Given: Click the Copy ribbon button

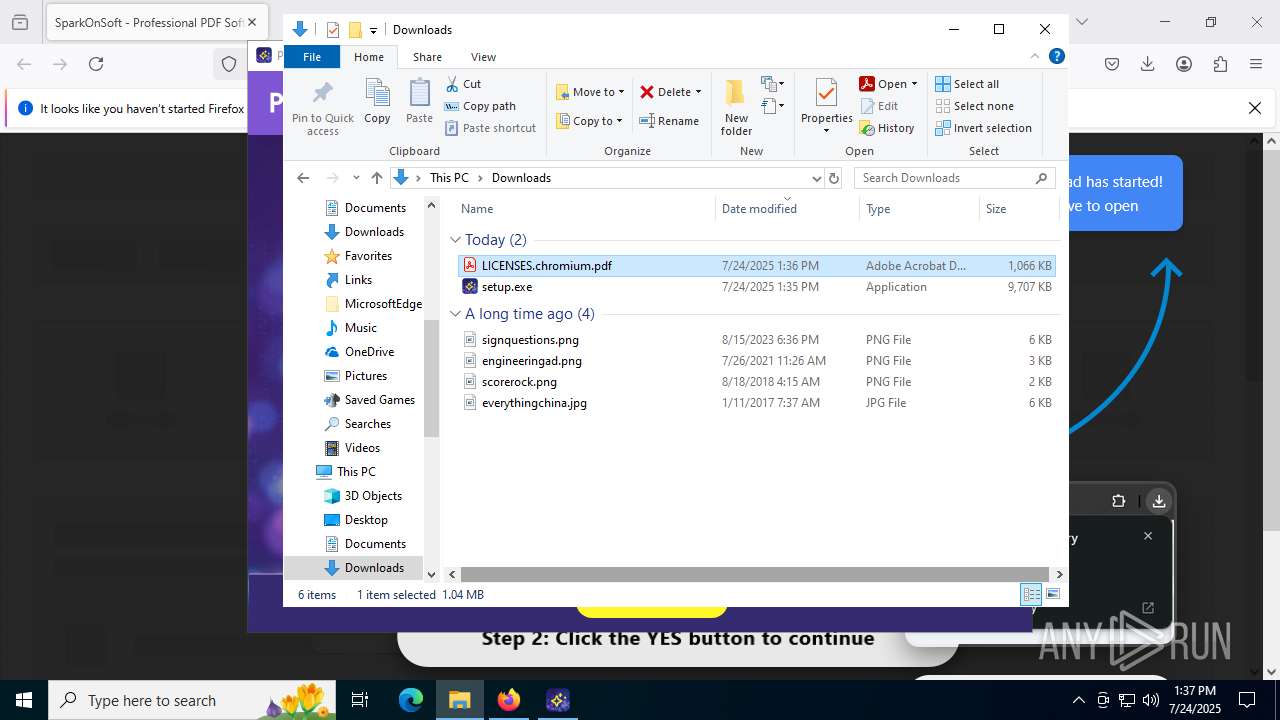Looking at the screenshot, I should [377, 101].
